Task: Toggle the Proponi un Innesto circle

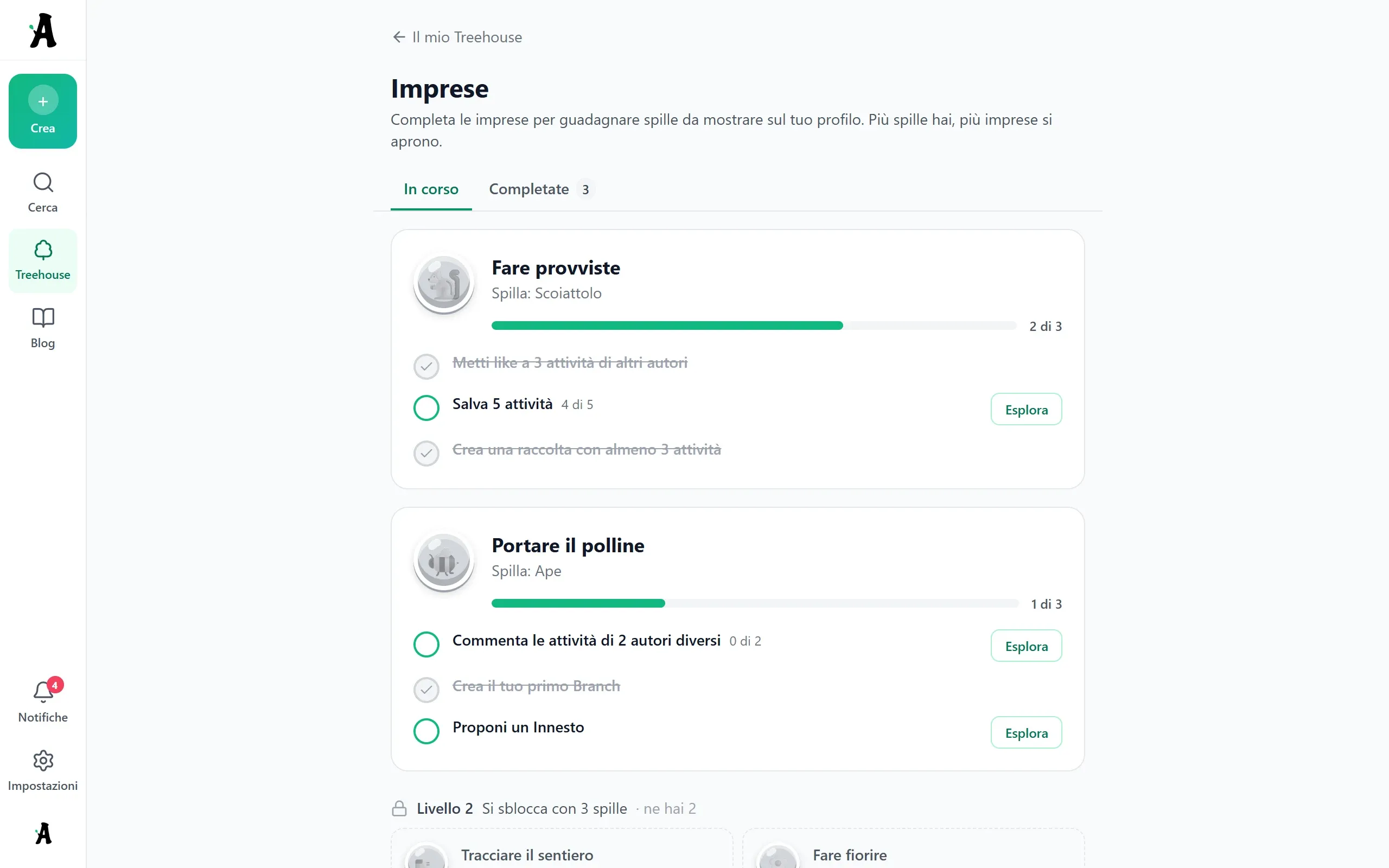Action: coord(426,731)
